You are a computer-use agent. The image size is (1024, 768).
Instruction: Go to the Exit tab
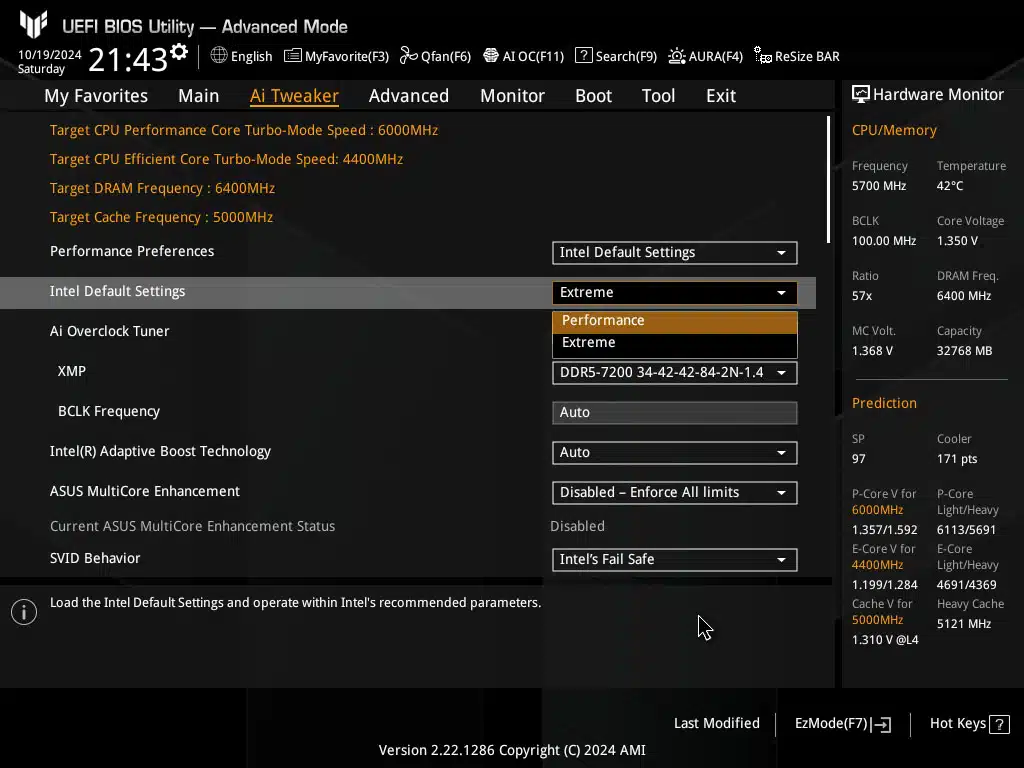[x=721, y=96]
